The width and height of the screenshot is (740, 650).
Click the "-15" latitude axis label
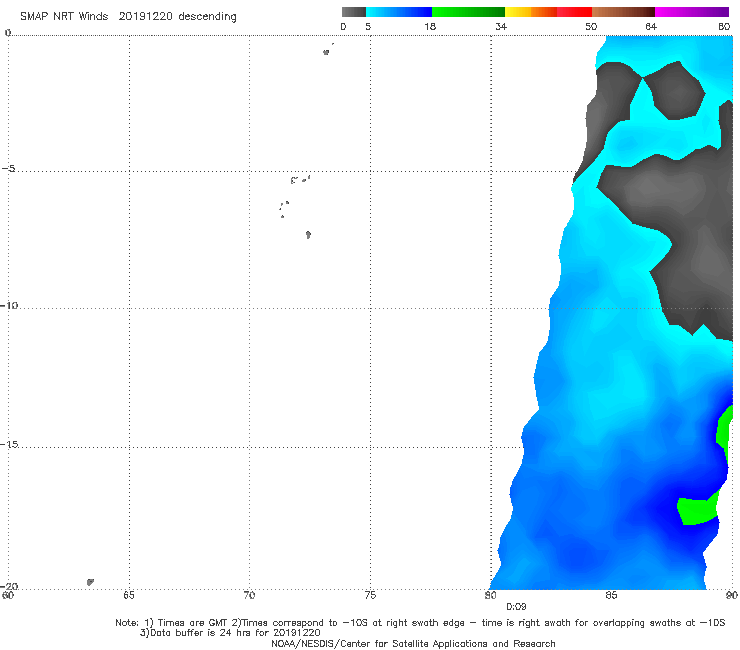[9, 444]
